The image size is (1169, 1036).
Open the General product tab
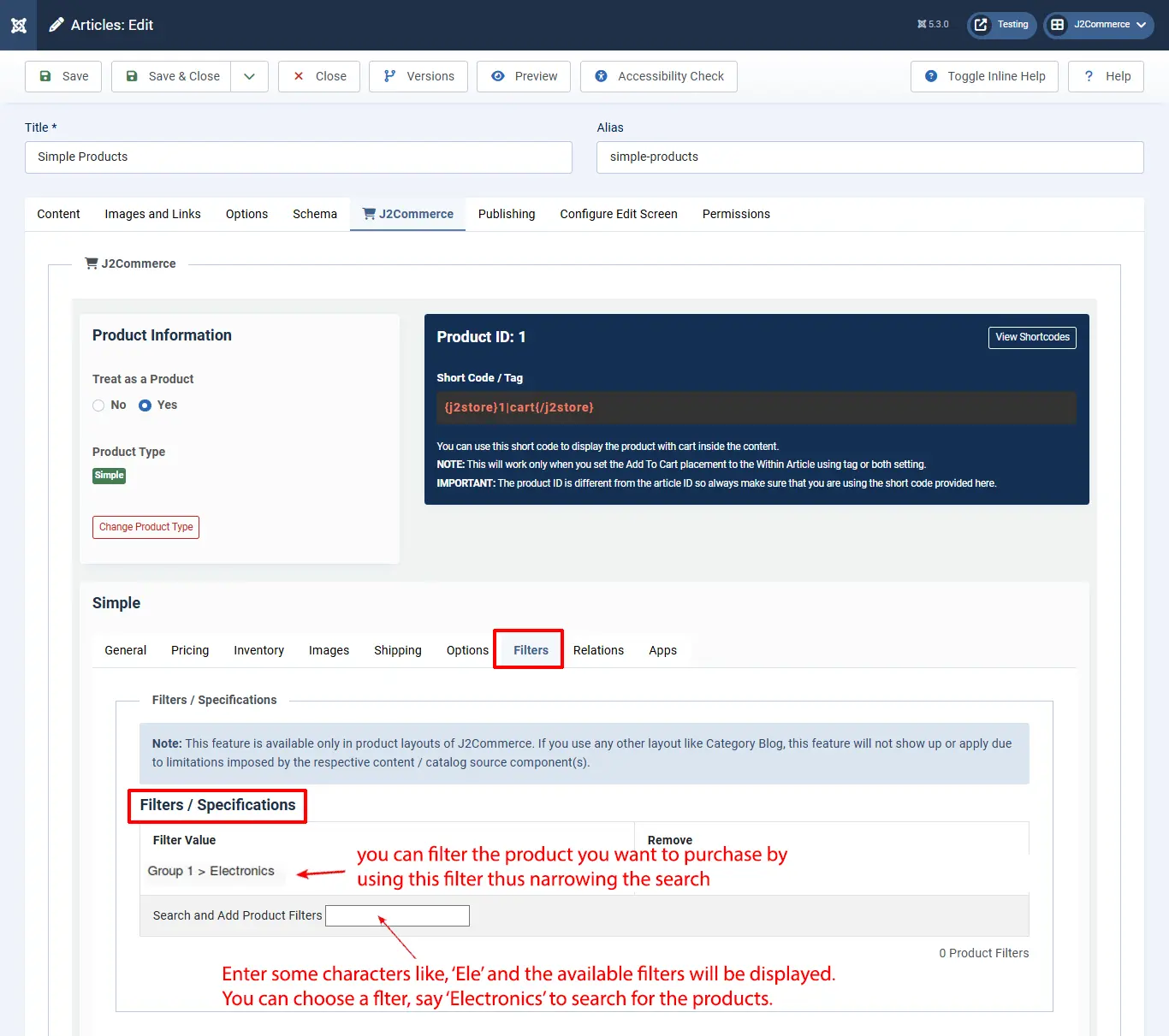tap(126, 650)
